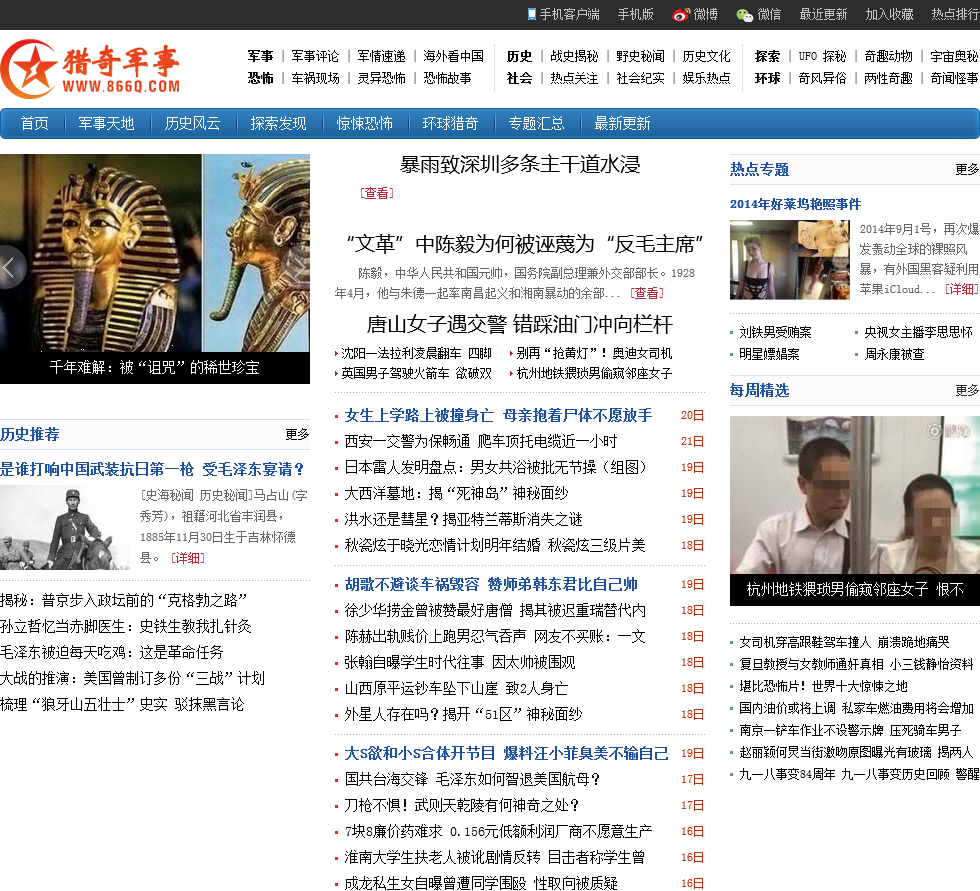Open the 手机客户端 link with phone icon

[563, 14]
